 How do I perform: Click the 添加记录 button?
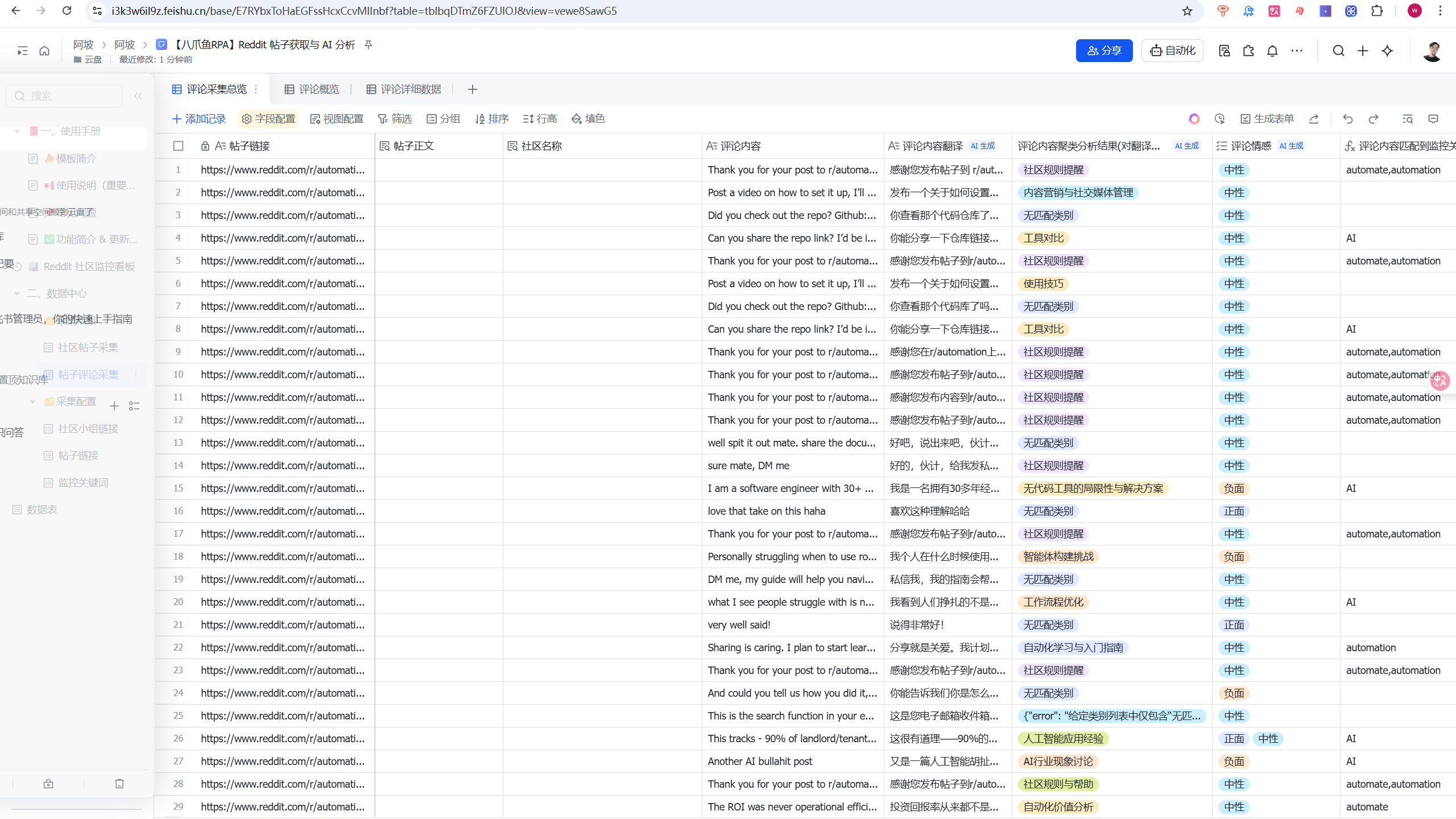coord(199,119)
